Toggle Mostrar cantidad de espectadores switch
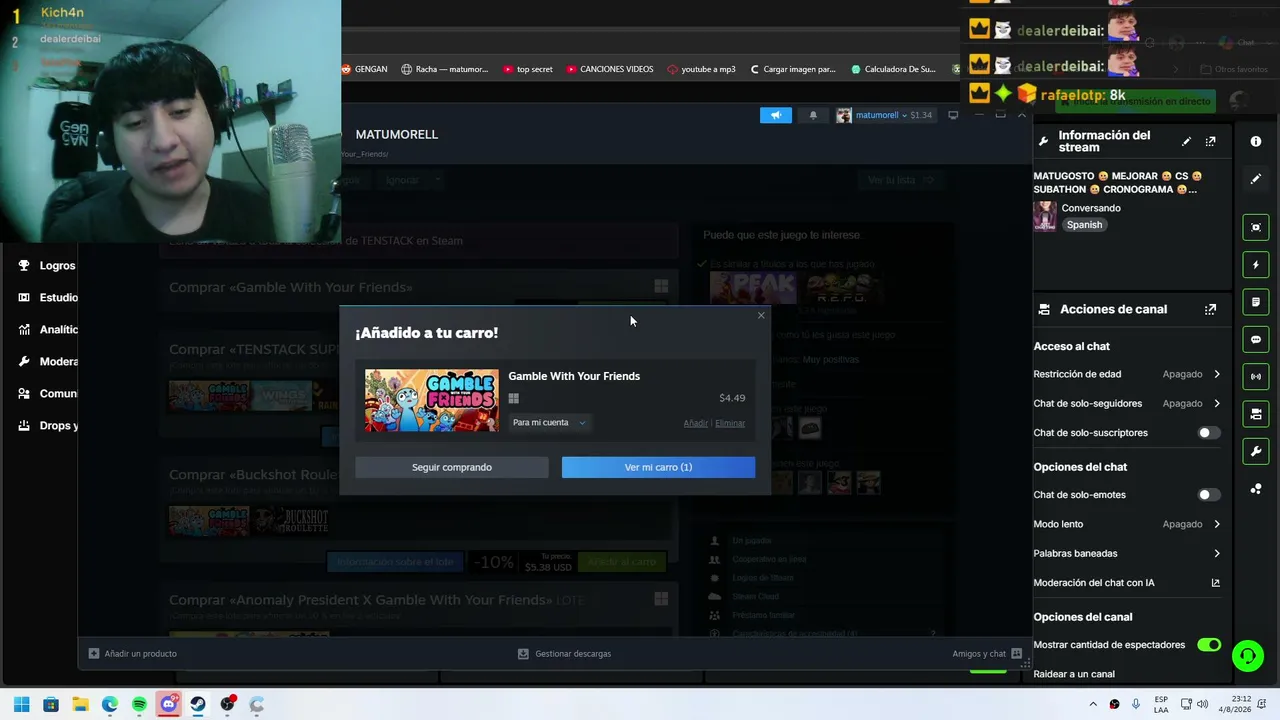 (x=1209, y=645)
